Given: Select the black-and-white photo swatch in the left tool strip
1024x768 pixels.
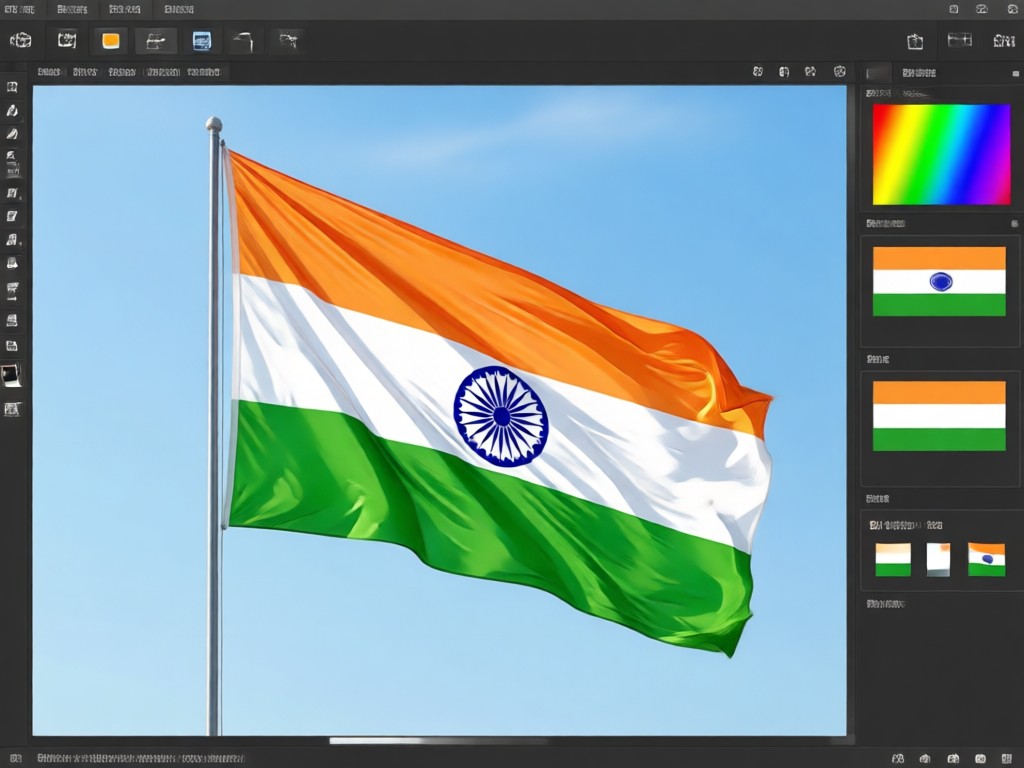Looking at the screenshot, I should [11, 376].
